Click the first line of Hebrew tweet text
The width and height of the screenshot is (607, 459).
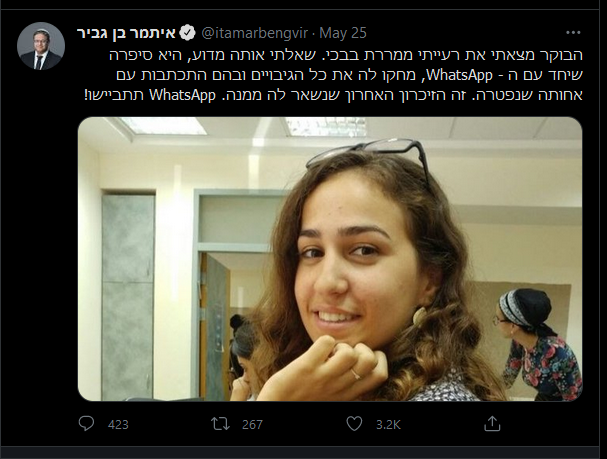pyautogui.click(x=346, y=55)
